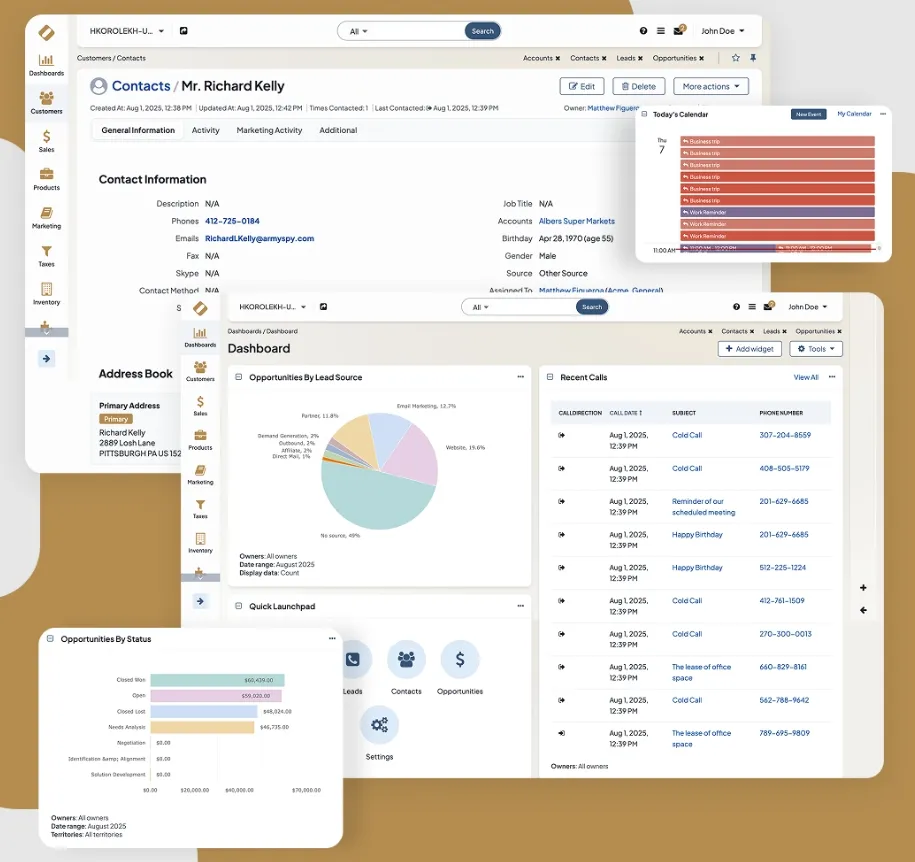
Task: Expand the Contacts window sidebar with the arrow button
Action: [x=47, y=358]
